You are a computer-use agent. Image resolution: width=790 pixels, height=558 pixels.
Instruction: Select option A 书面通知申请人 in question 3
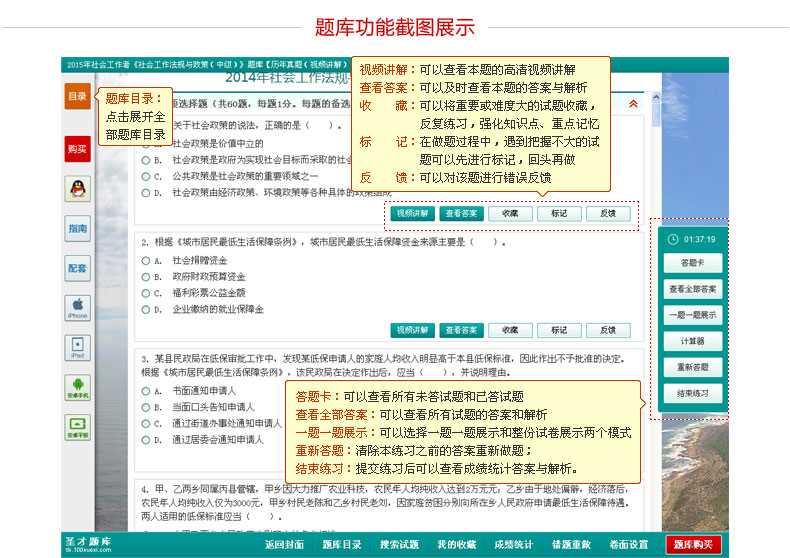(146, 390)
